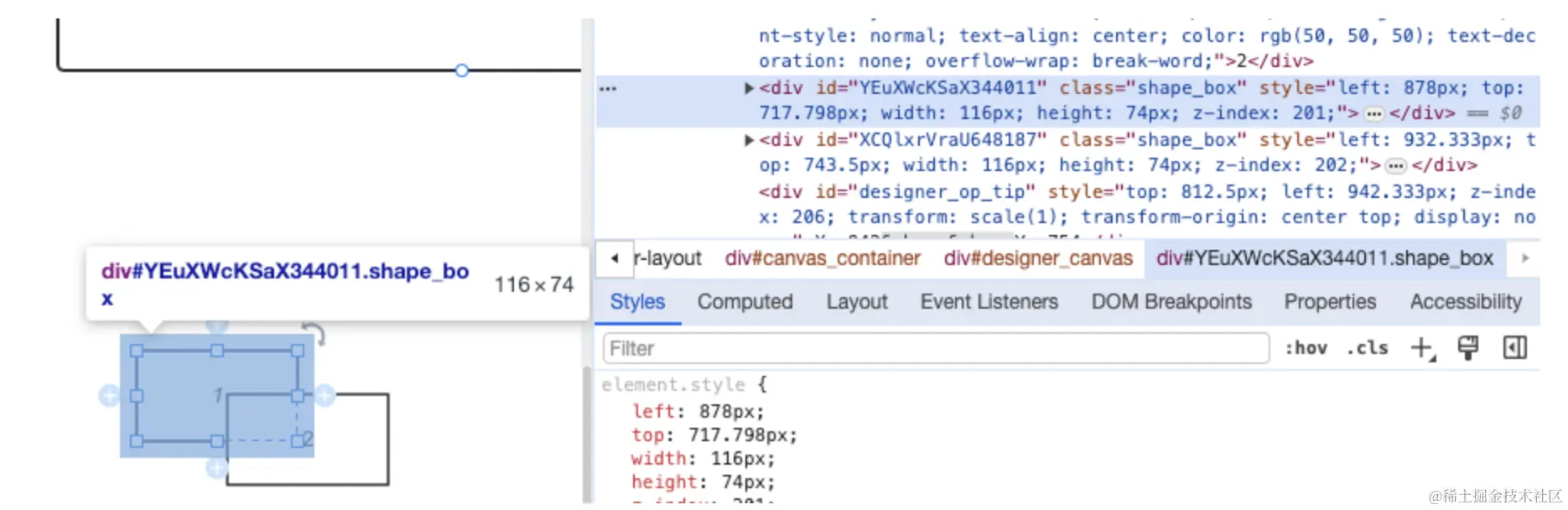Expand collapsed ellipsis in XCQlxrVraU648187 div

click(x=1395, y=165)
